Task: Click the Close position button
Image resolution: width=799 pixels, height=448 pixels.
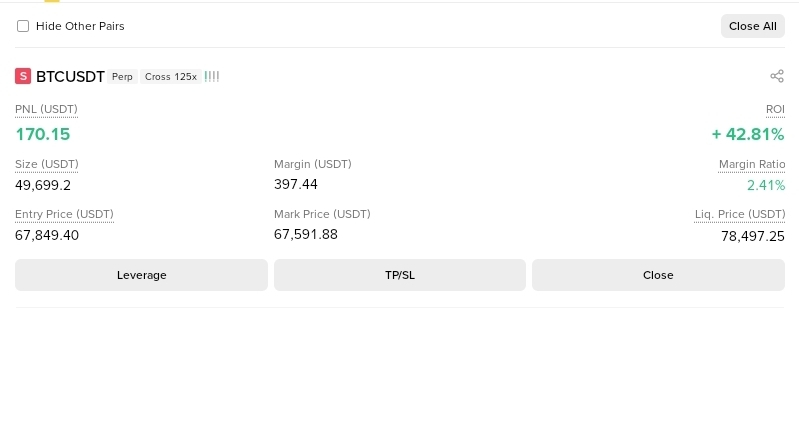Action: 658,275
